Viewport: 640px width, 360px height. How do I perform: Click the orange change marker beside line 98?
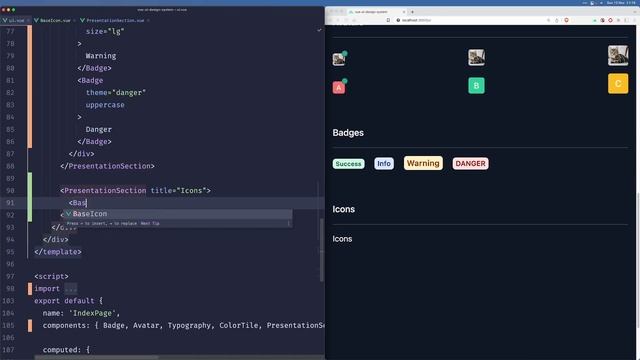click(30, 289)
